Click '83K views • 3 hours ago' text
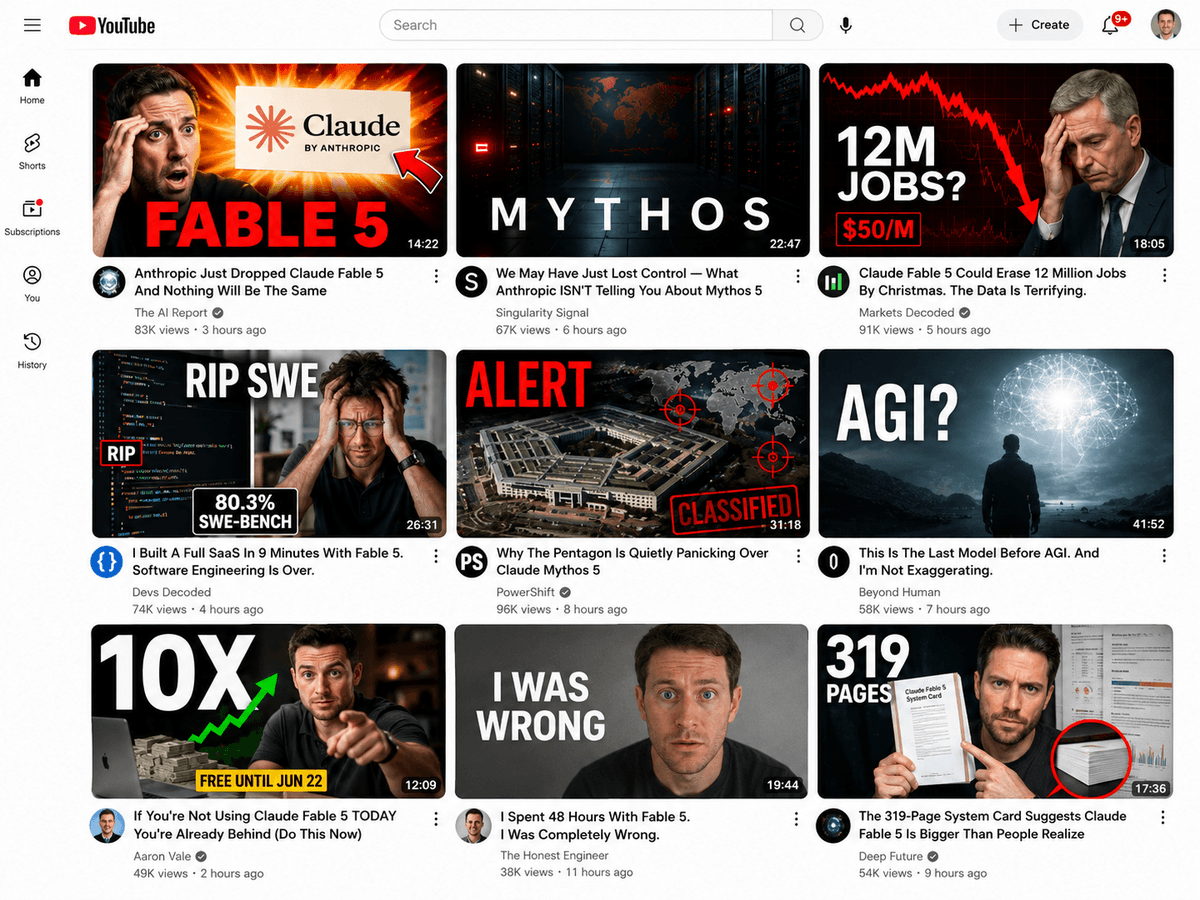The height and width of the screenshot is (900, 1200). point(200,330)
